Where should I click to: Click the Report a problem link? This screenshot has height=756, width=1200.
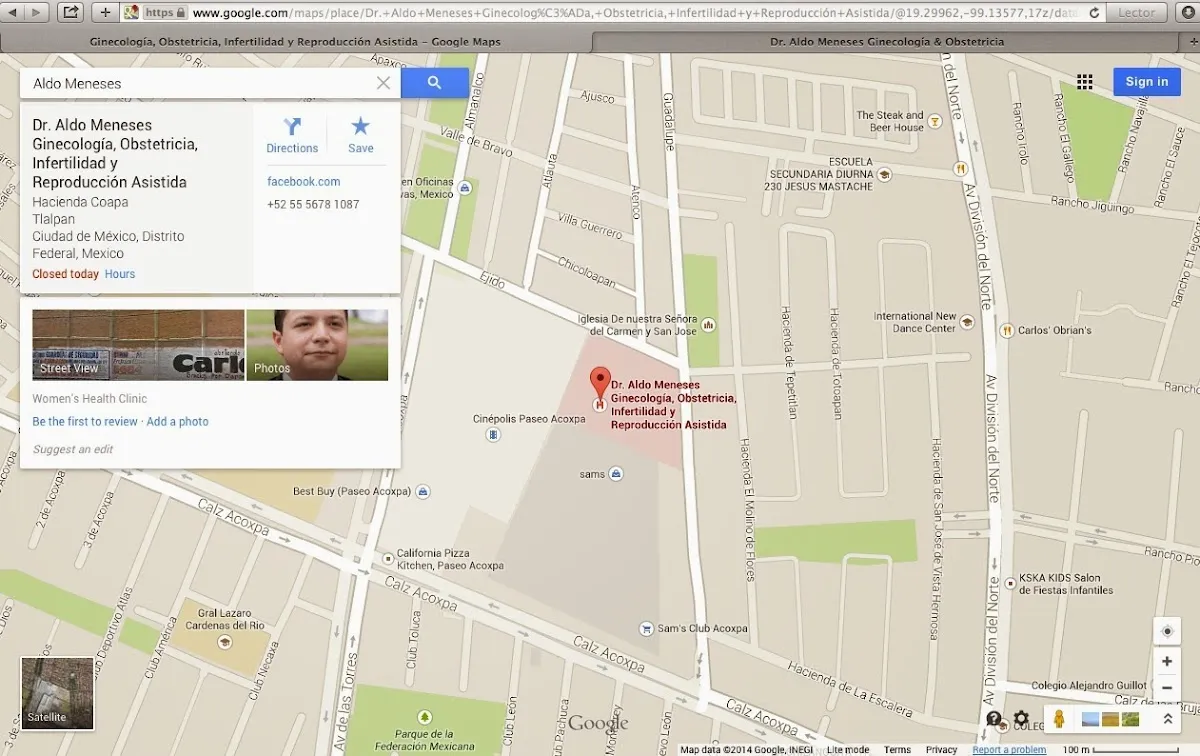pyautogui.click(x=1009, y=749)
